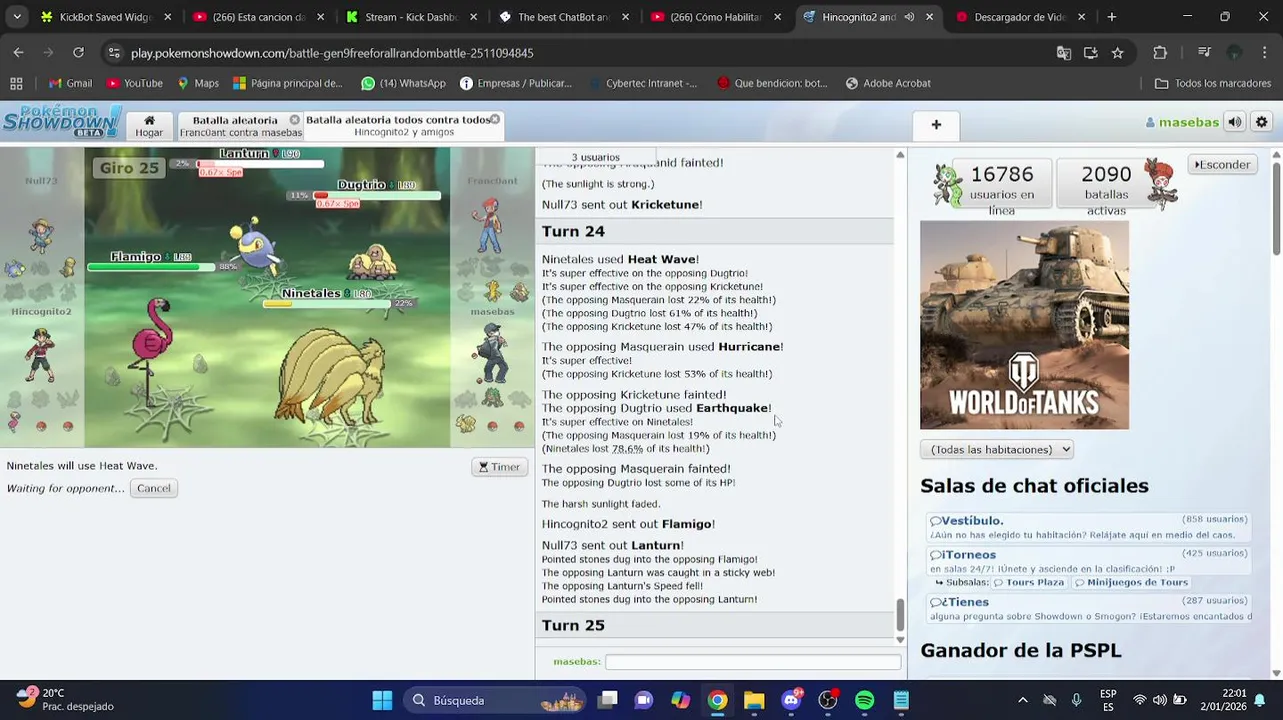Mute the Hincognito2 browser tab audio
Viewport: 1283px width, 720px height.
point(909,17)
